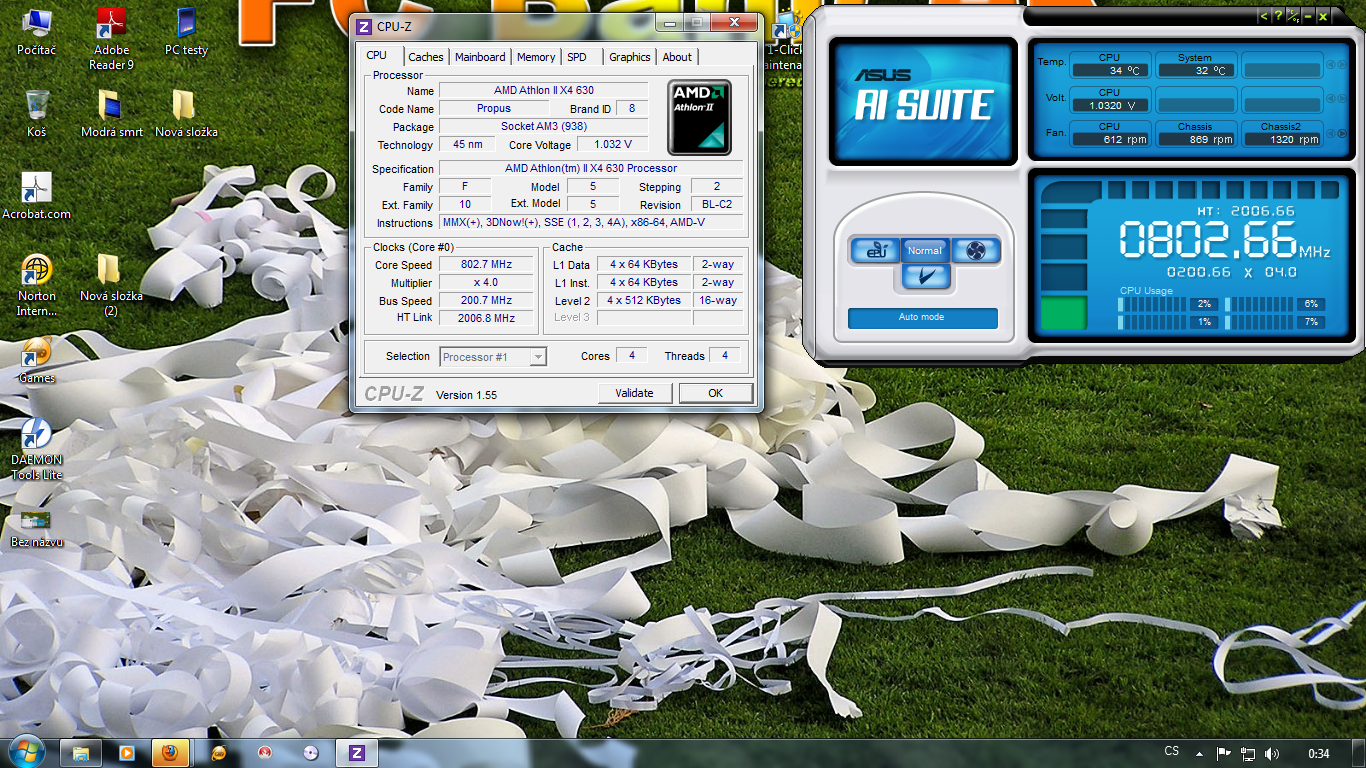
Task: Click the Core Speed value 802.7 MHz
Action: tap(486, 265)
